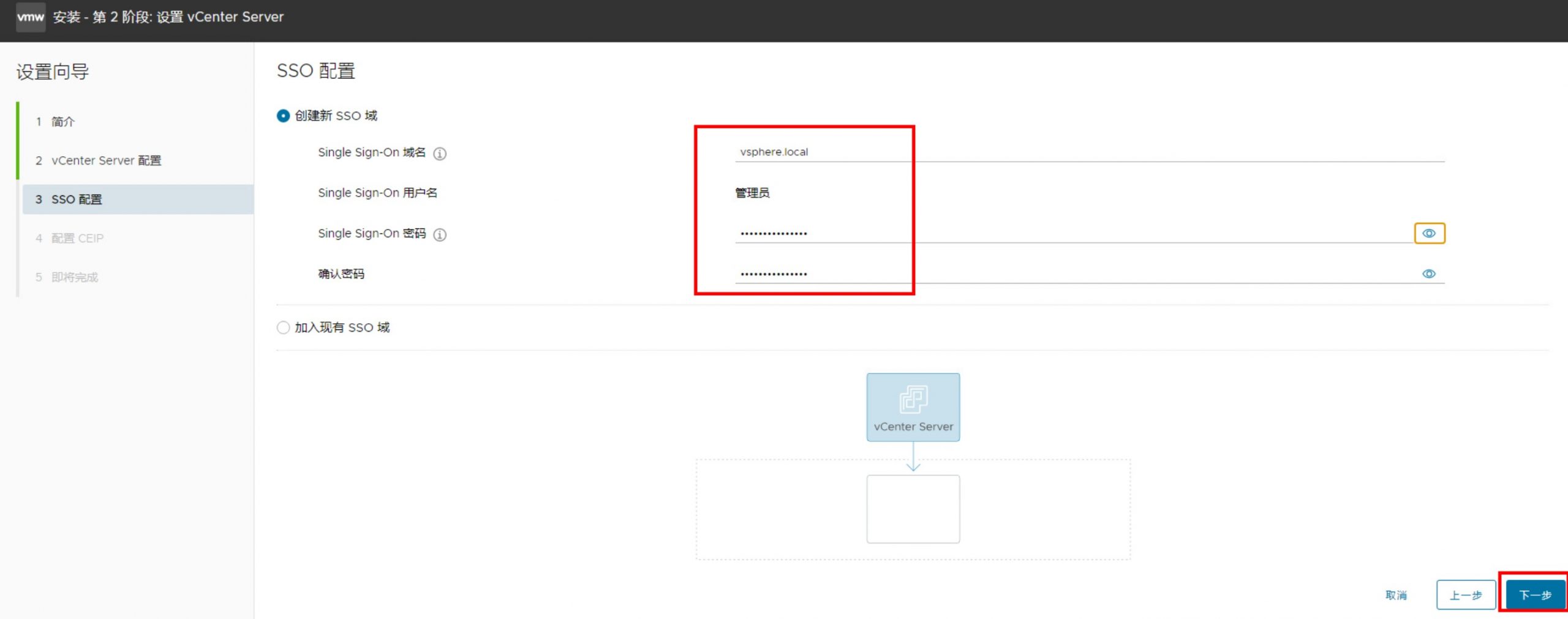This screenshot has width=1568, height=619.
Task: Click step 5 即将完成 in sidebar
Action: tap(74, 277)
